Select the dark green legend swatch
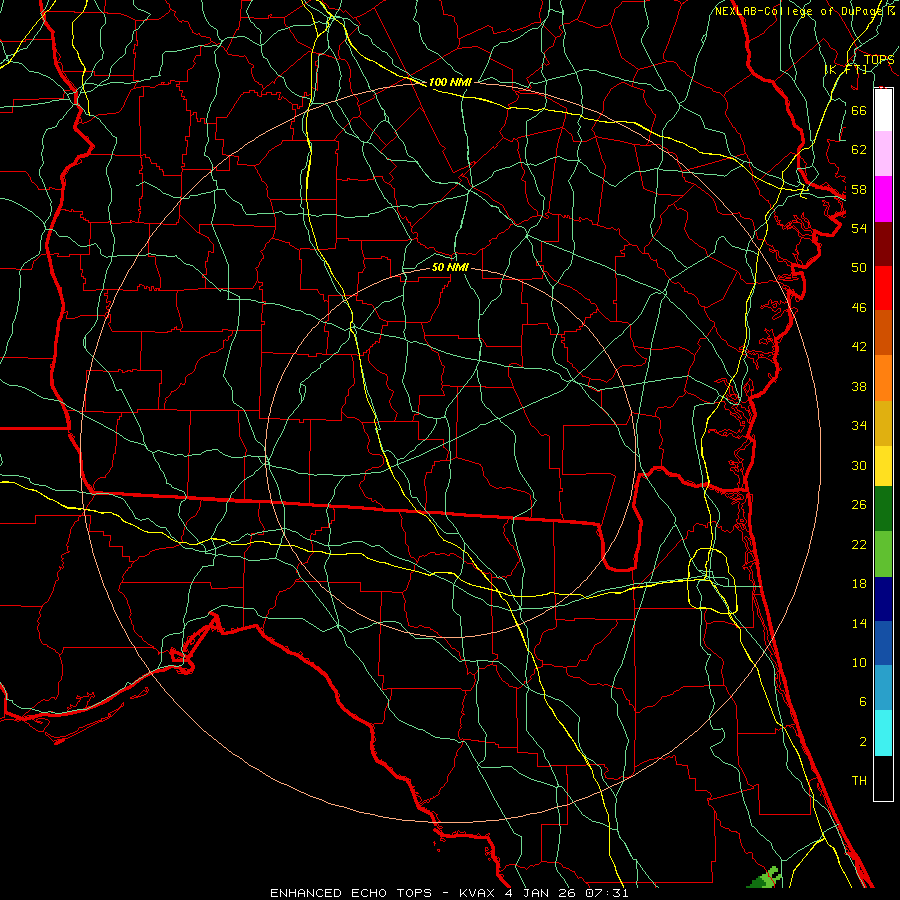Viewport: 900px width, 900px height. (x=883, y=509)
